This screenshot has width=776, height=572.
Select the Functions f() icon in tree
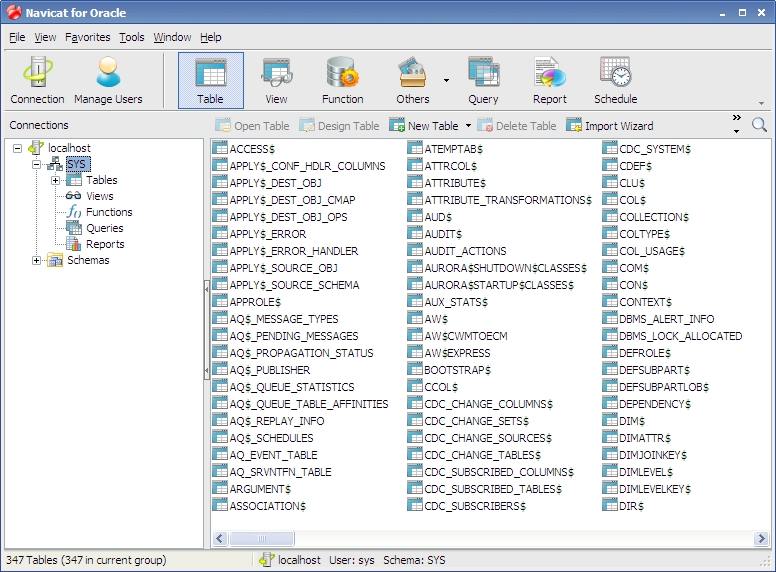[x=74, y=212]
